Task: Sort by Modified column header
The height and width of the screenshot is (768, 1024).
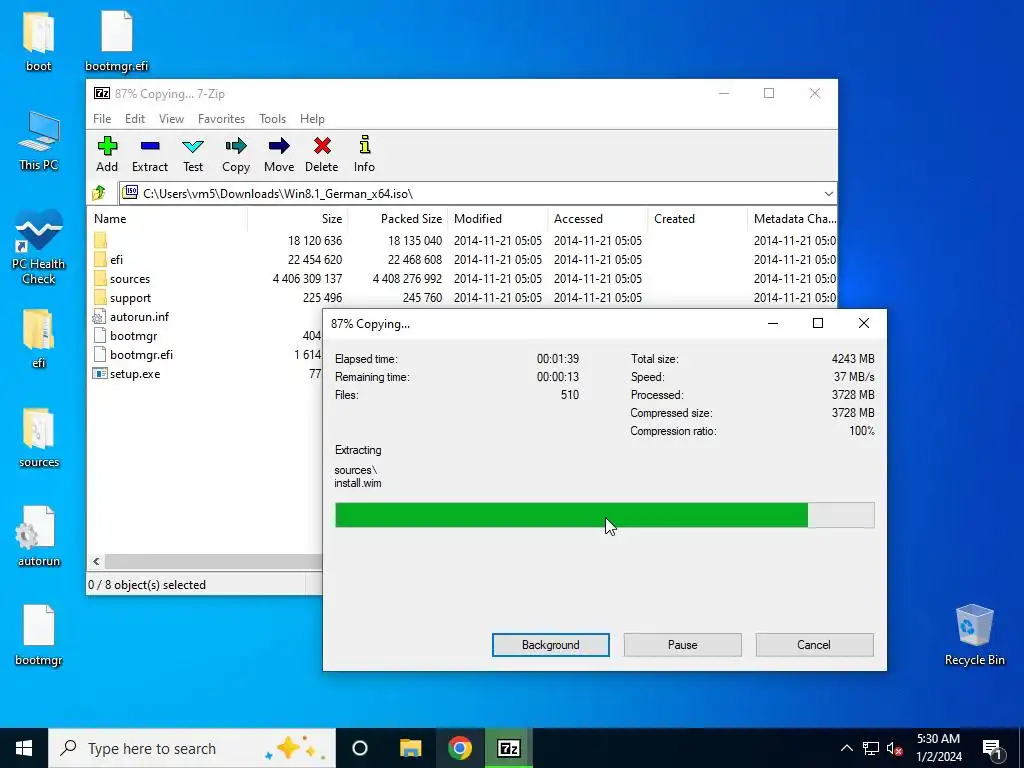Action: tap(498, 219)
